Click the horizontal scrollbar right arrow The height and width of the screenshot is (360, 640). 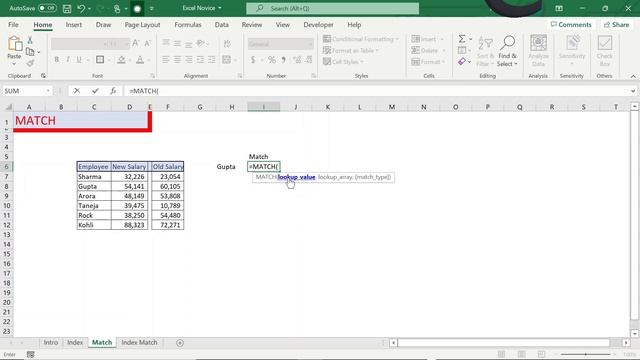[x=626, y=343]
